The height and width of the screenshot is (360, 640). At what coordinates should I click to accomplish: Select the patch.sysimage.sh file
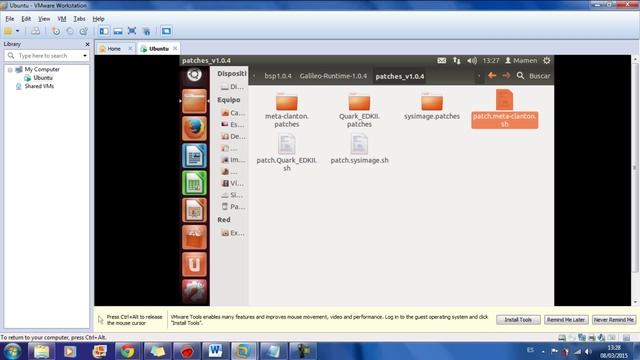tap(359, 150)
